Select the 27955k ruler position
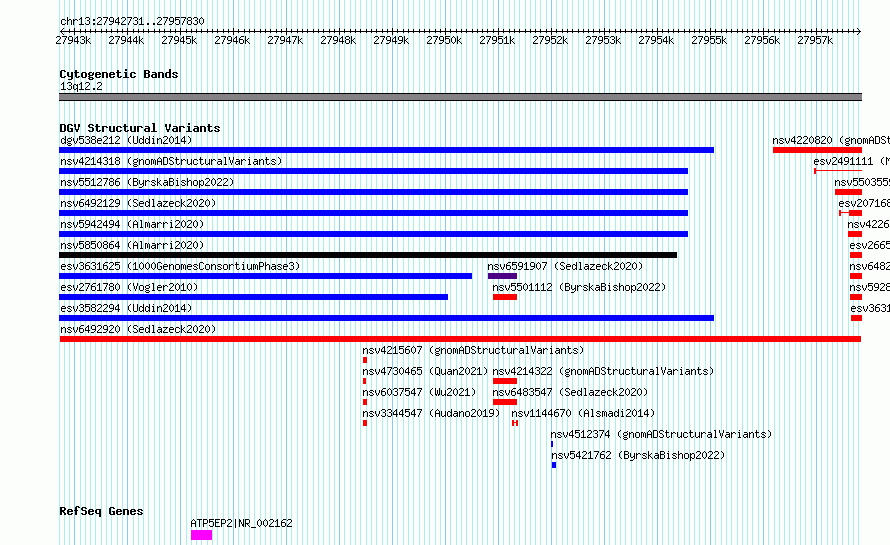The height and width of the screenshot is (545, 890). 709,40
